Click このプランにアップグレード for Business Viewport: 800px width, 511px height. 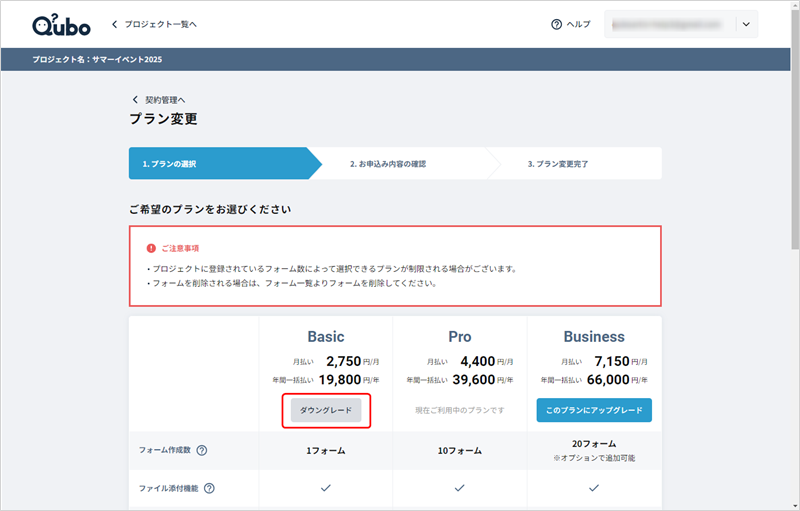click(594, 410)
